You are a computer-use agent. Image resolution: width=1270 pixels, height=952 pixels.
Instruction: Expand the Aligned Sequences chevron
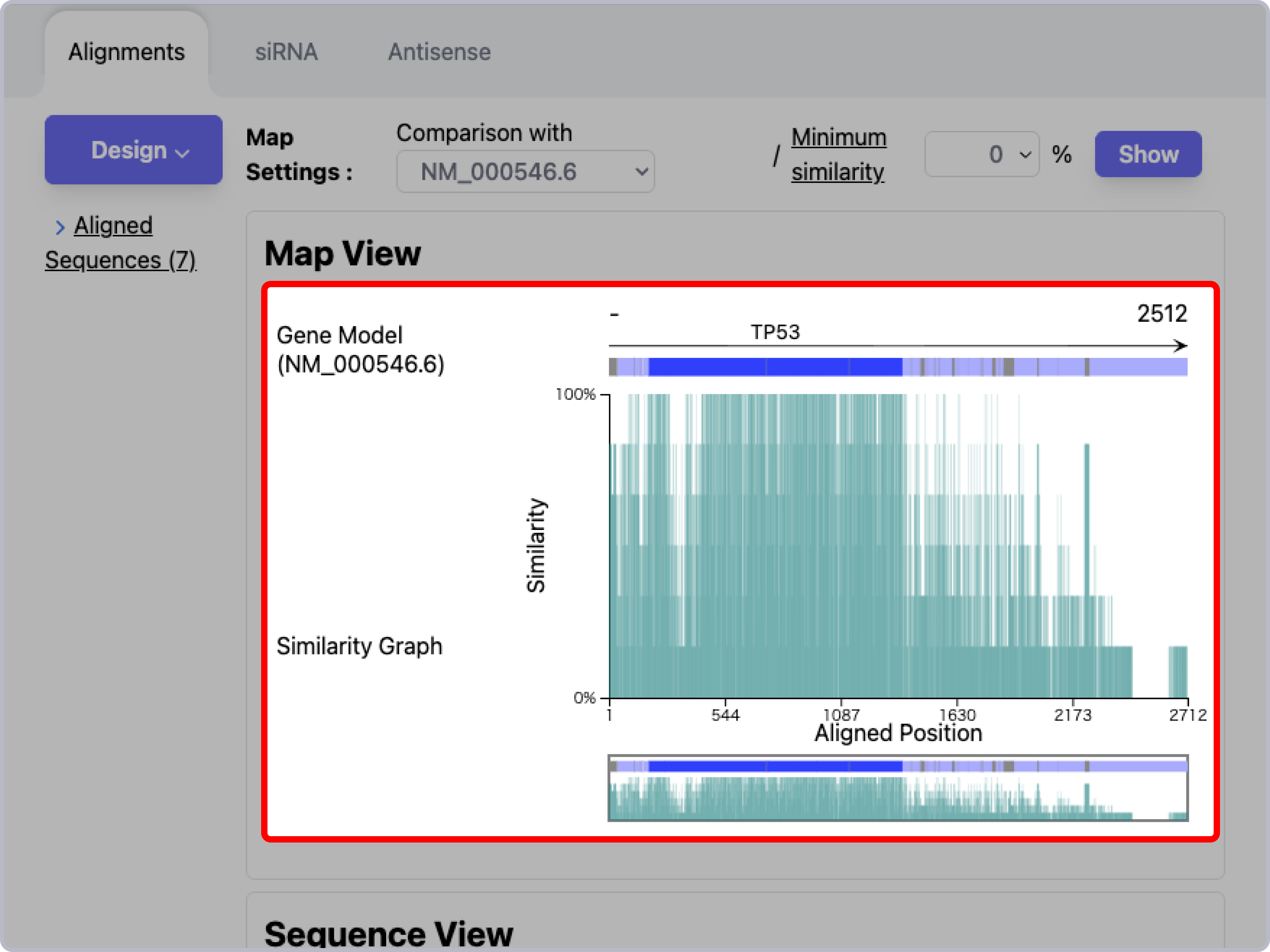60,228
